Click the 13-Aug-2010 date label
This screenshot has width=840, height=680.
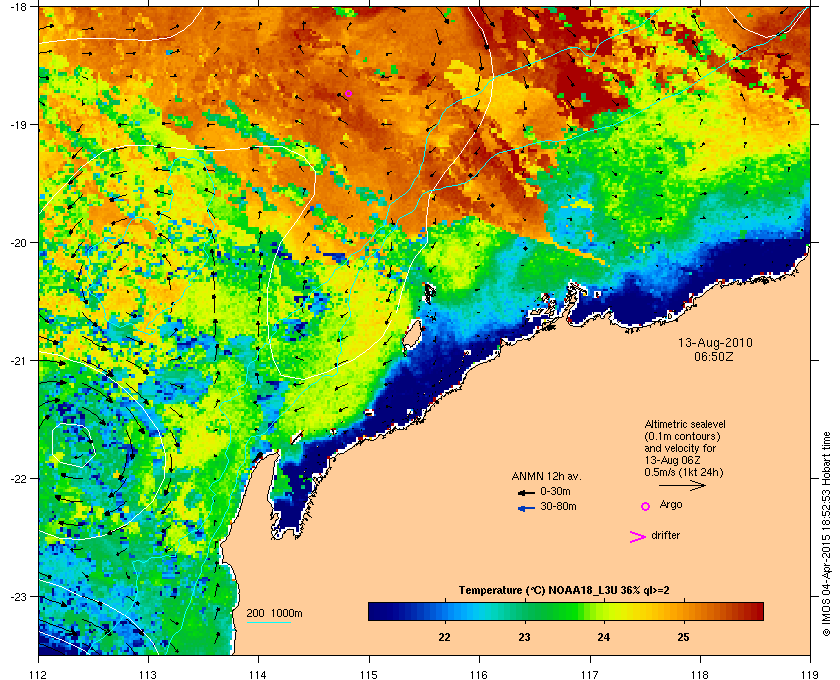pyautogui.click(x=715, y=343)
